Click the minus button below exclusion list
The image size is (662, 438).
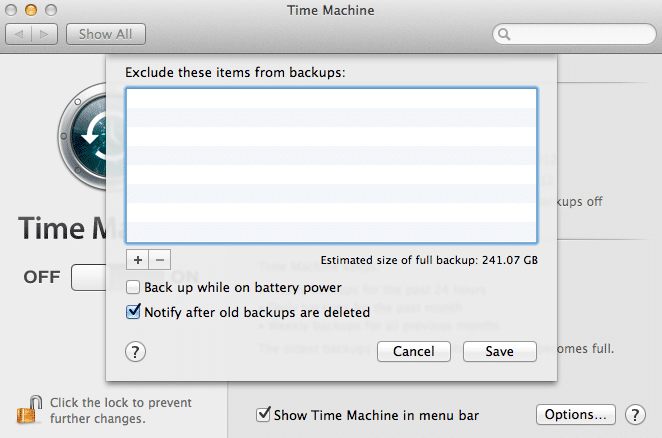pyautogui.click(x=160, y=258)
